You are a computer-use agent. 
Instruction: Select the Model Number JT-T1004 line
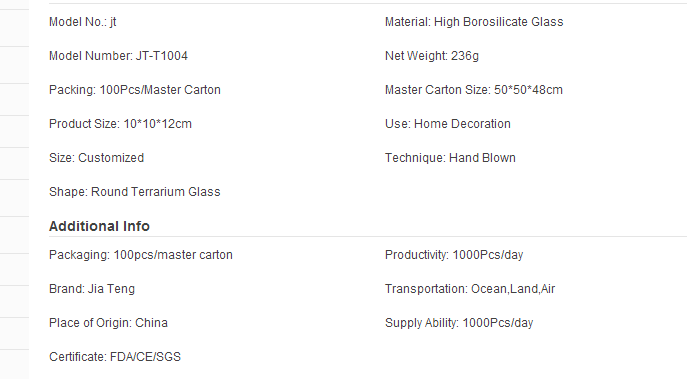[x=118, y=56]
